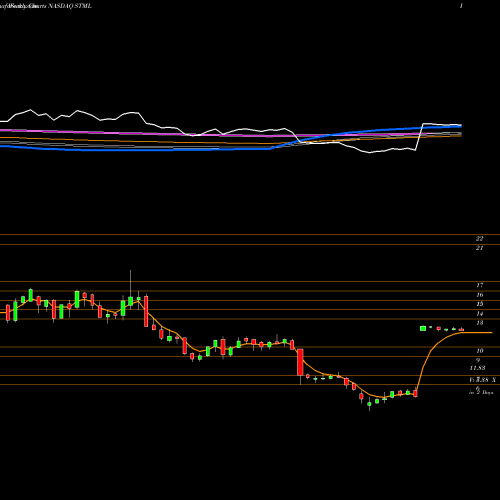Pick the 15 price level label
The height and width of the screenshot is (500, 500).
point(479,304)
